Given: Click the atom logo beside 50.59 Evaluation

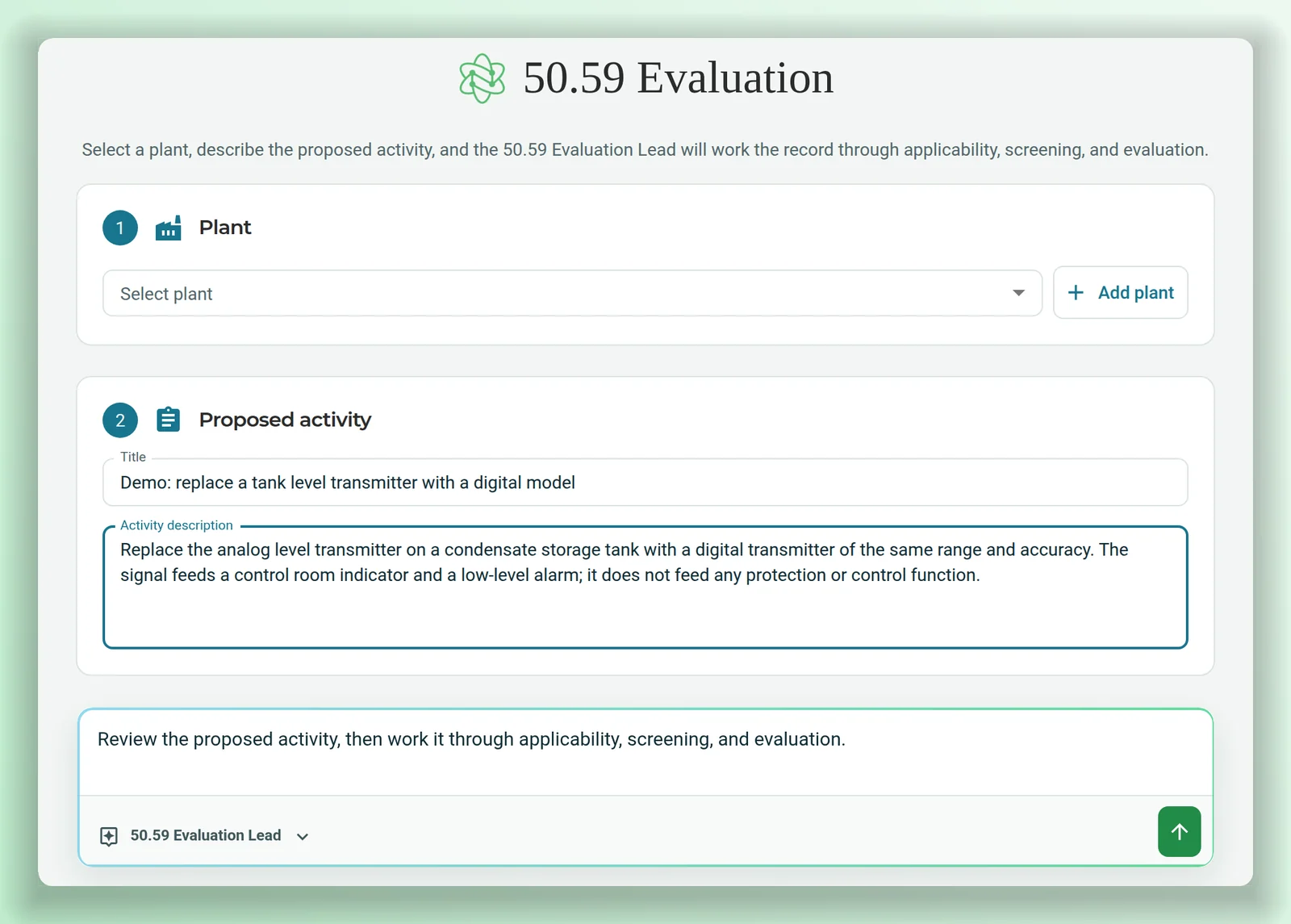Looking at the screenshot, I should [x=482, y=78].
